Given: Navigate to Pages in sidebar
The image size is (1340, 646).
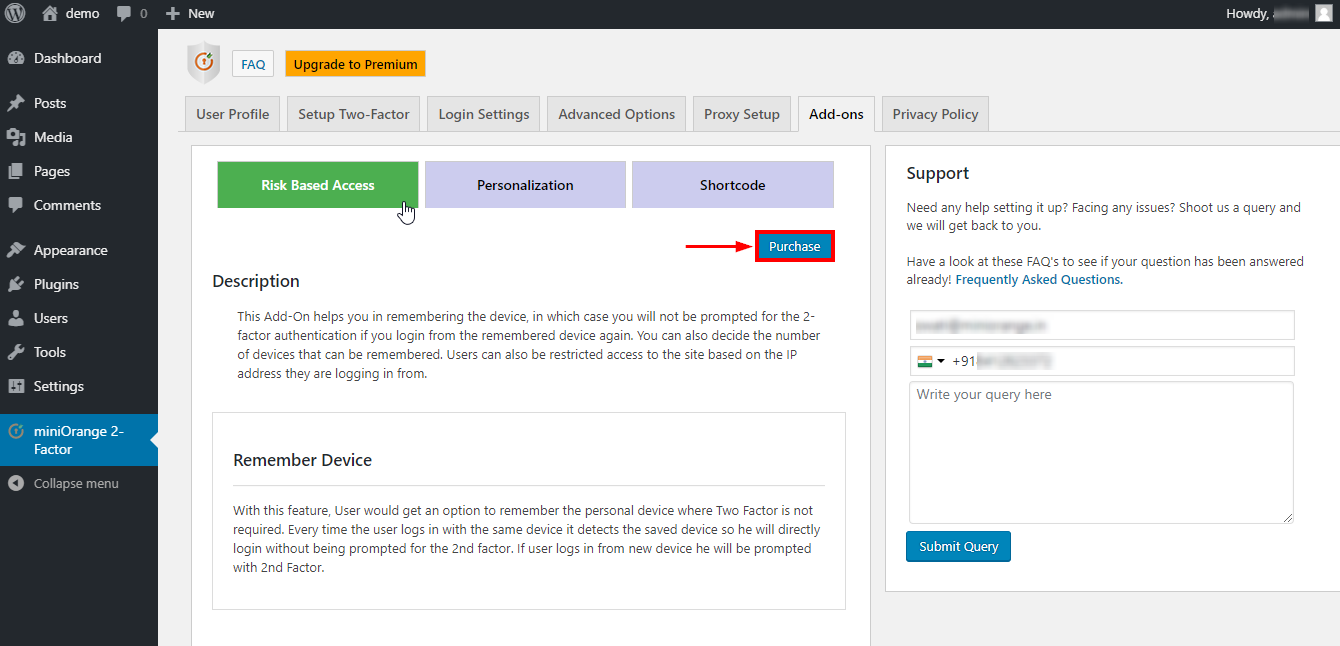Looking at the screenshot, I should (79, 171).
